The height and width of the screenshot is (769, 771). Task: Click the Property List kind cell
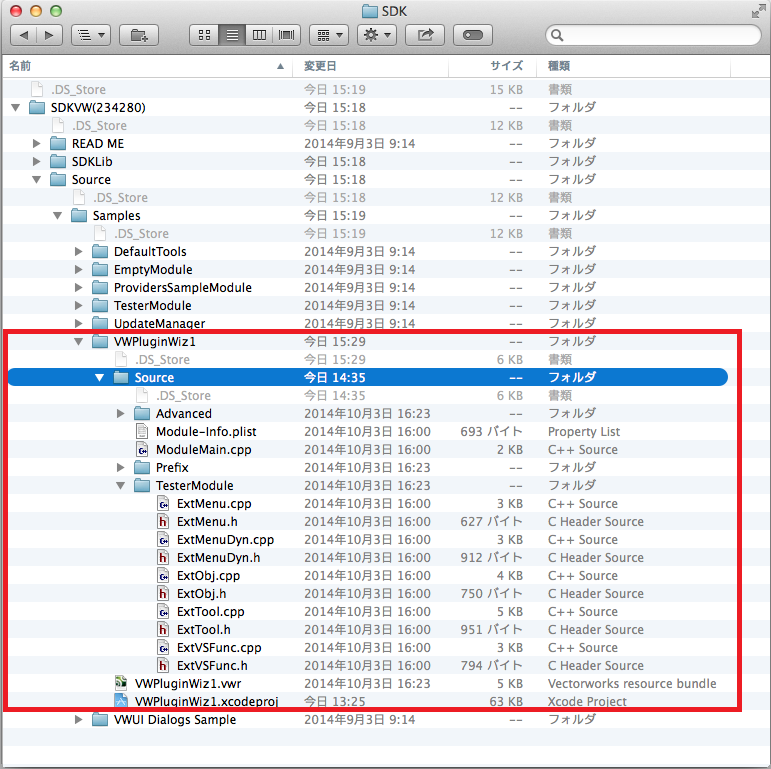tap(584, 432)
